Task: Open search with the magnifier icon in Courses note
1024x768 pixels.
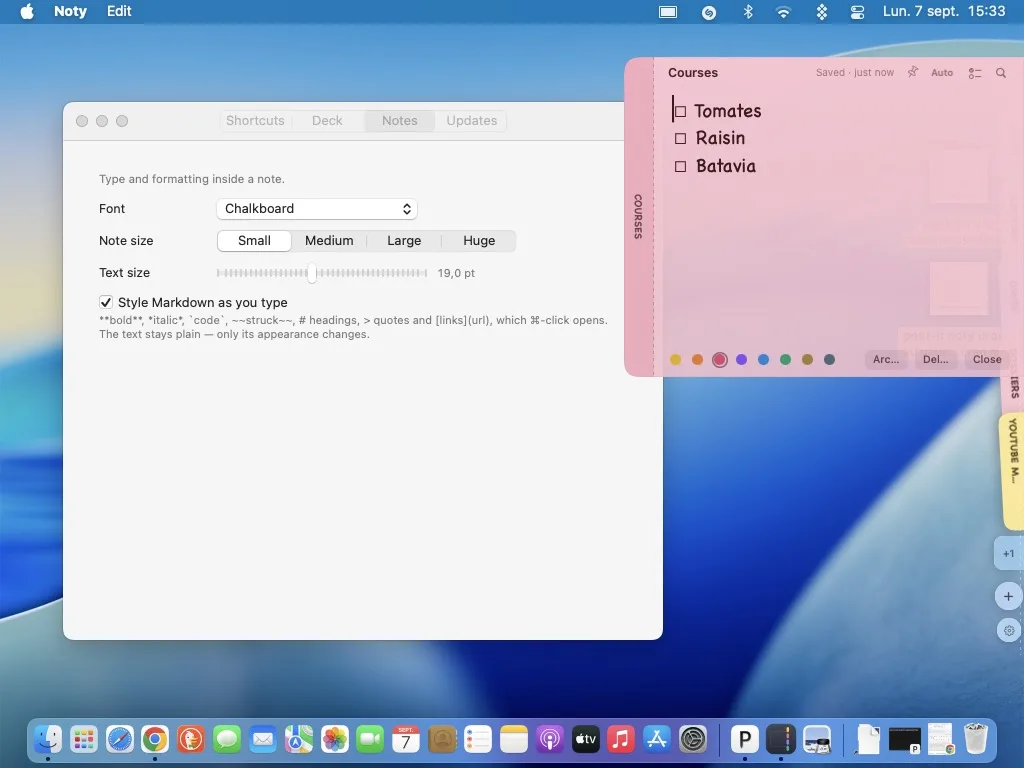Action: click(1000, 72)
